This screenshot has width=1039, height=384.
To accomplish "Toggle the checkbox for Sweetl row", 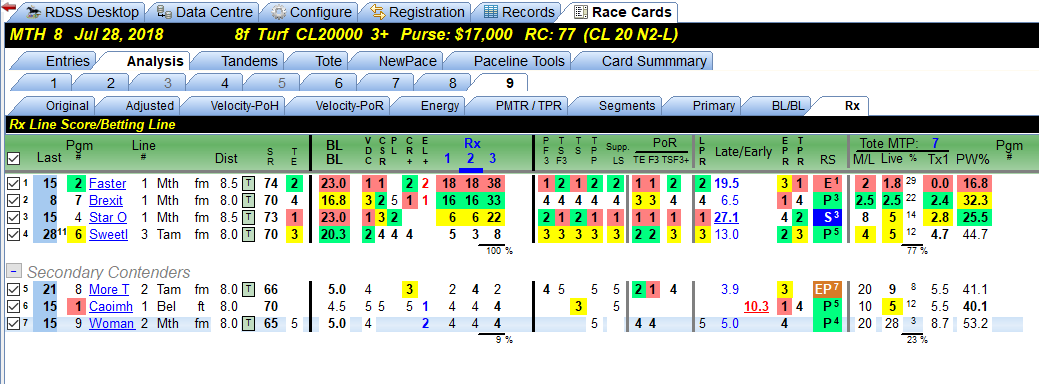I will pyautogui.click(x=12, y=234).
